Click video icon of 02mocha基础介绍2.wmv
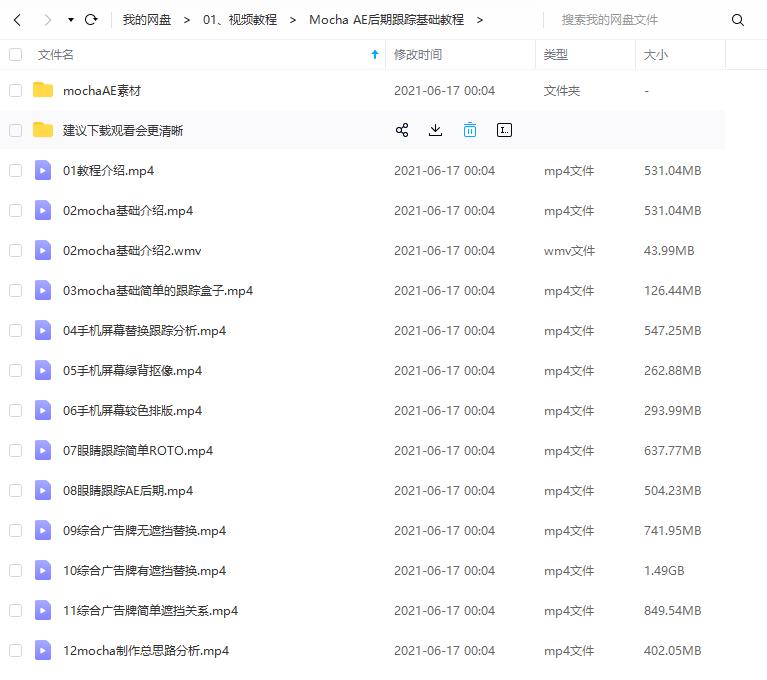The image size is (767, 680). [43, 250]
